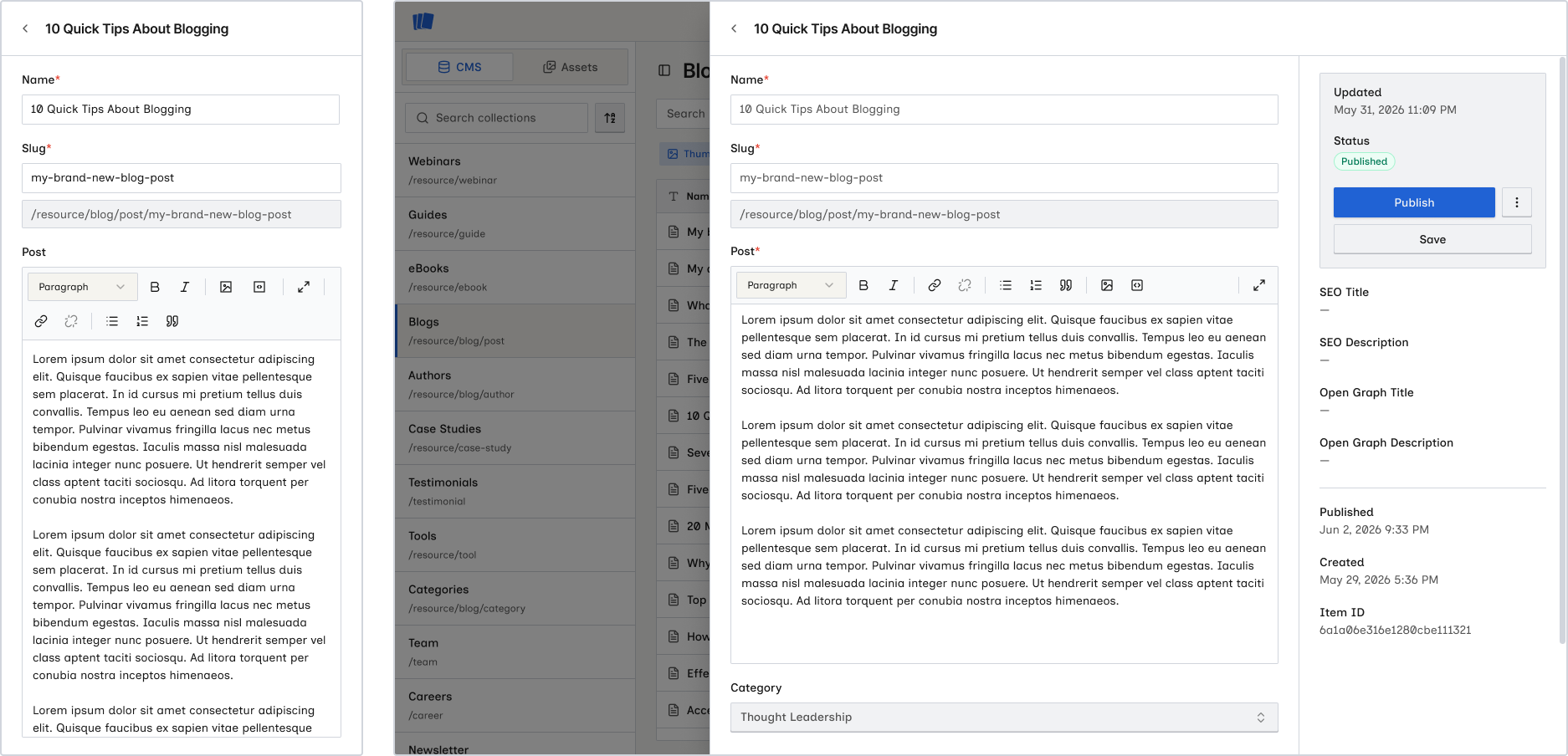The width and height of the screenshot is (1568, 756).
Task: Switch to the CMS tab
Action: pyautogui.click(x=459, y=67)
